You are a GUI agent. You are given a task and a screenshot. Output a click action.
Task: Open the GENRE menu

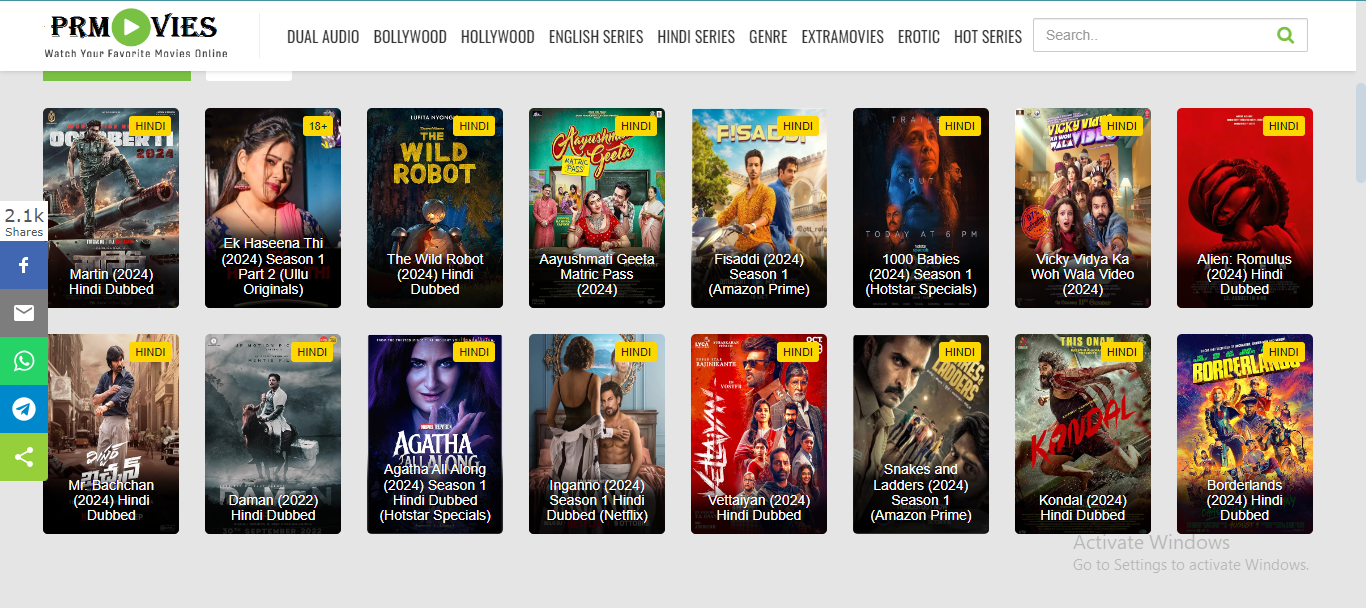[x=768, y=37]
